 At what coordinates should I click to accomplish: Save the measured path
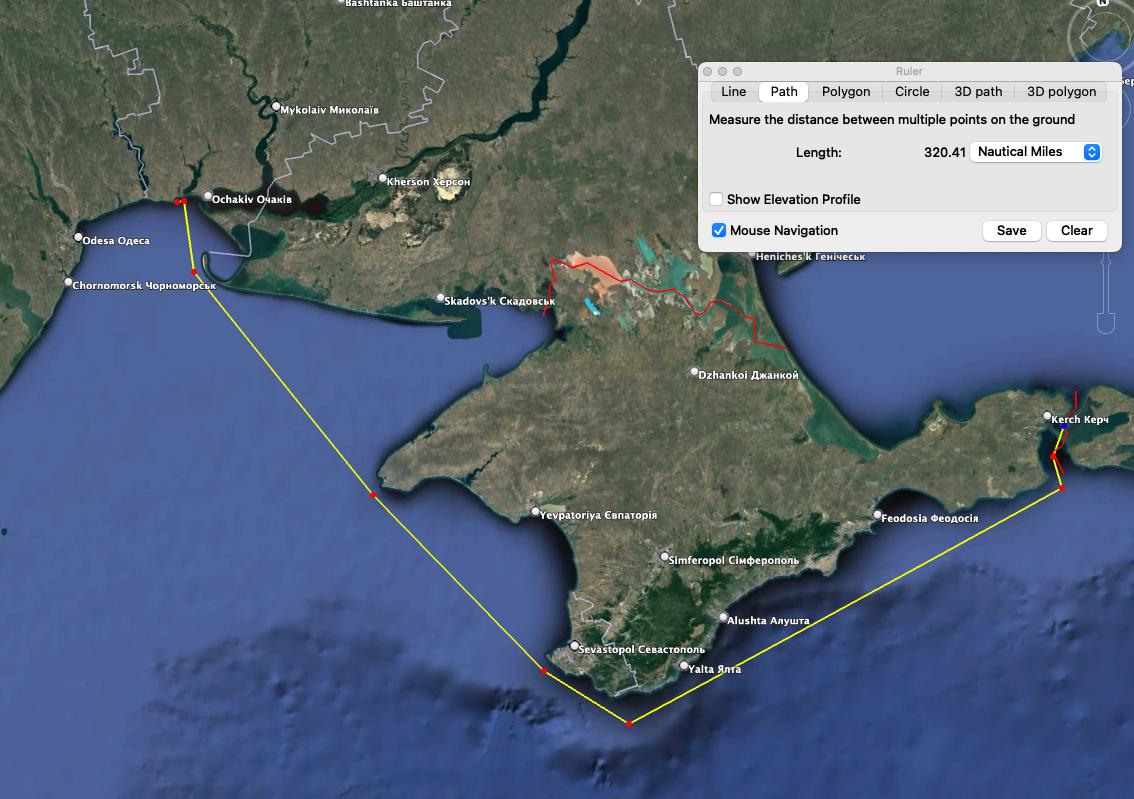1011,230
